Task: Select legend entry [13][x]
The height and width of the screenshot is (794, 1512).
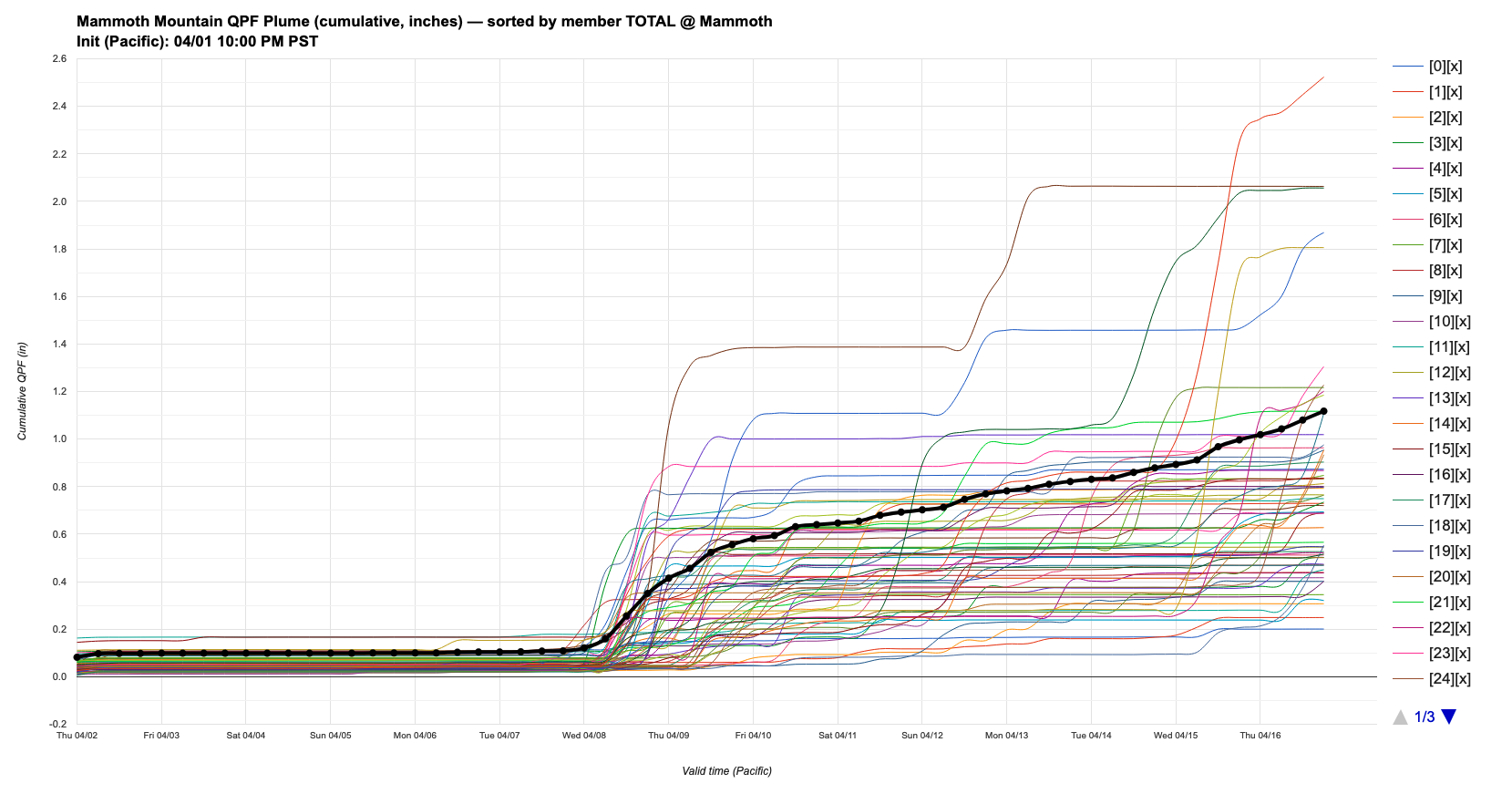Action: tap(1432, 398)
